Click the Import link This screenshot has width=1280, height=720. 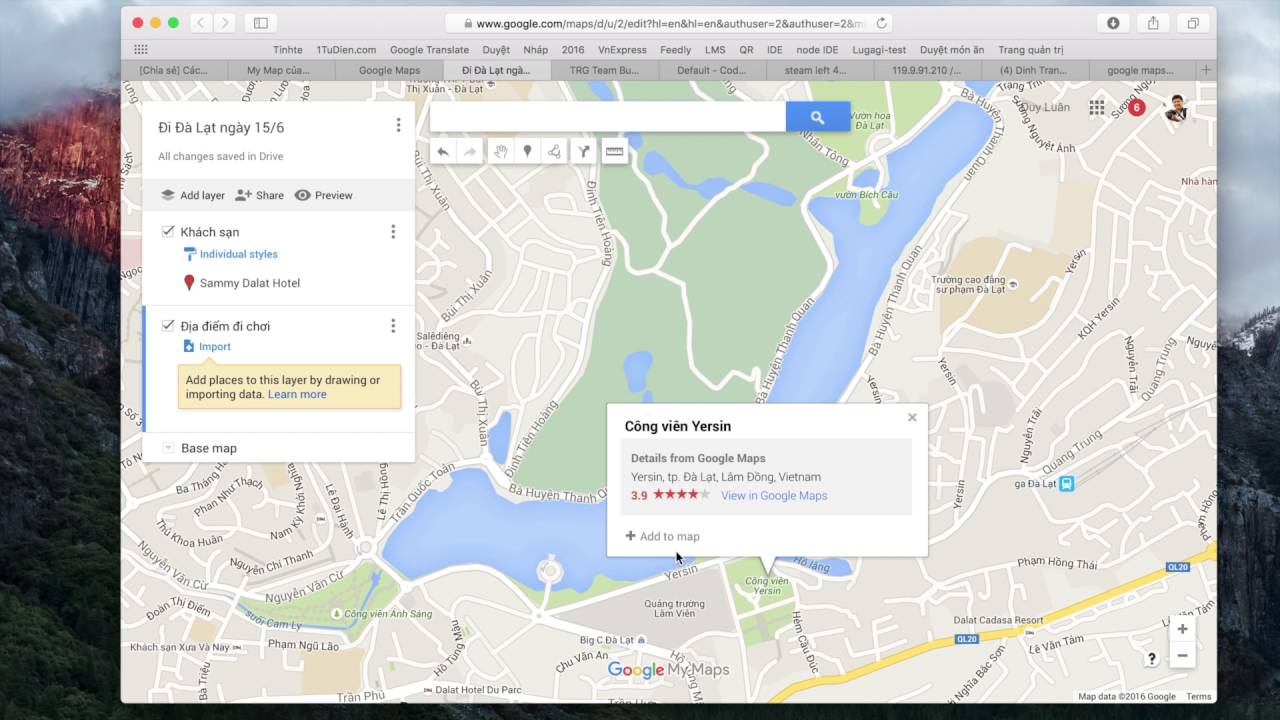point(207,347)
